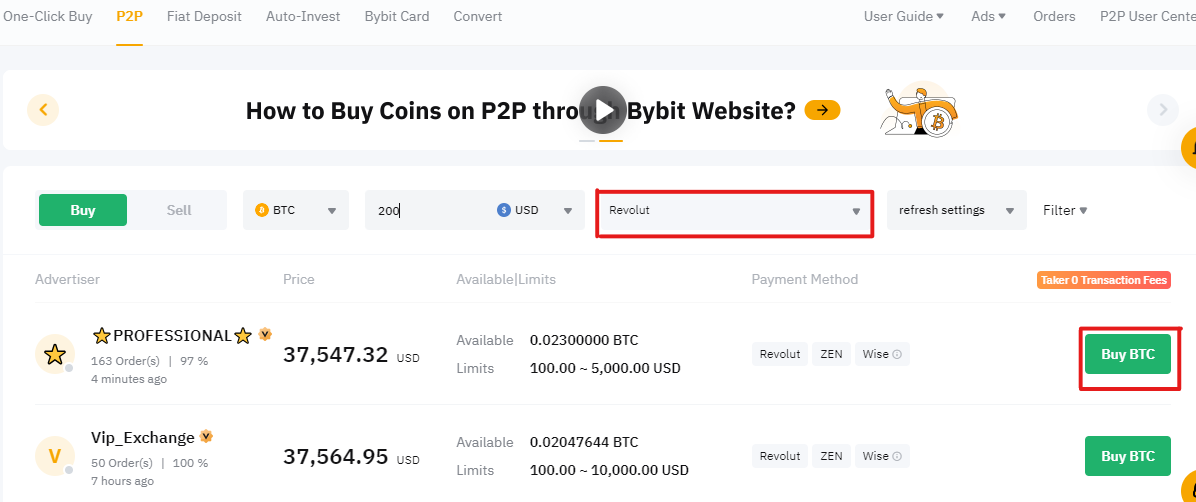
Task: Expand the User Guide menu
Action: point(904,16)
